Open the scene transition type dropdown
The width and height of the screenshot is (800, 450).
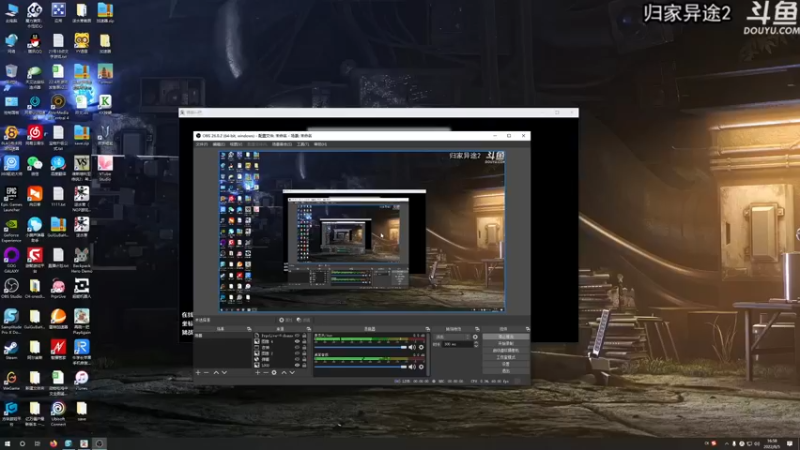pos(452,337)
